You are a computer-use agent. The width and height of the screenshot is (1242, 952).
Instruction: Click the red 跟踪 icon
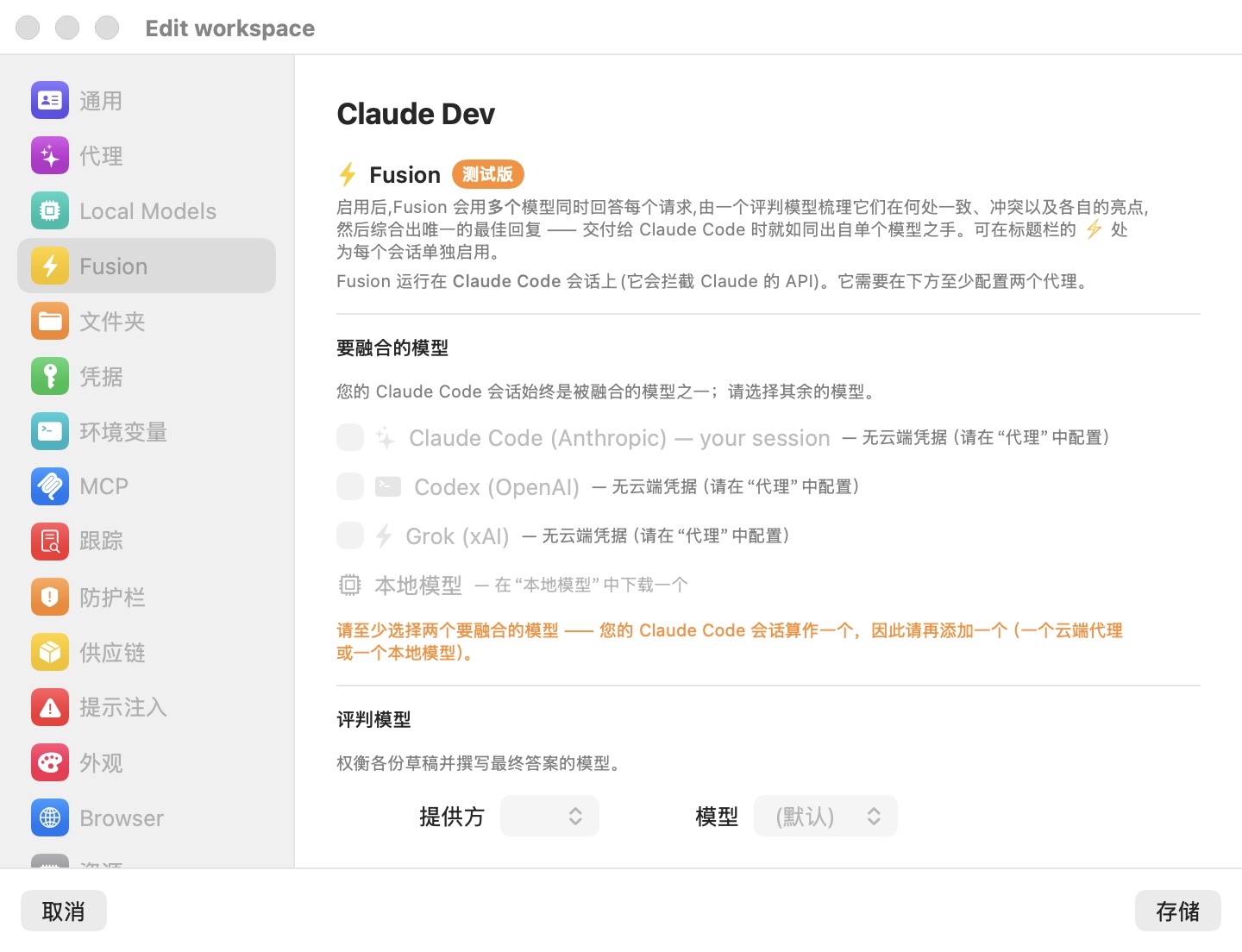[50, 542]
